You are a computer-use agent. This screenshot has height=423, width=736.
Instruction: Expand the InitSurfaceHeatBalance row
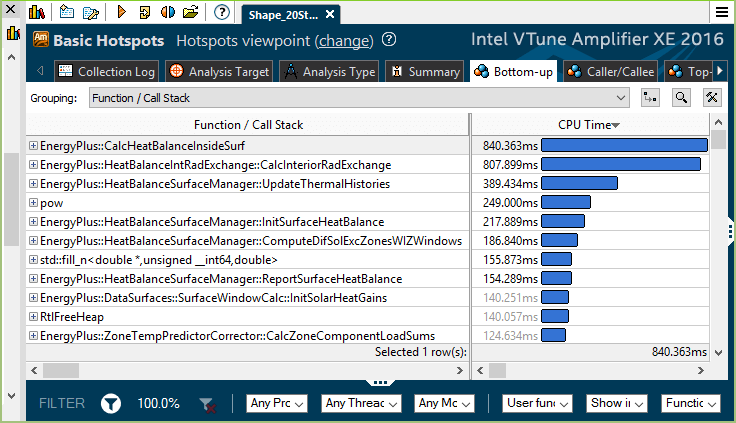[33, 222]
